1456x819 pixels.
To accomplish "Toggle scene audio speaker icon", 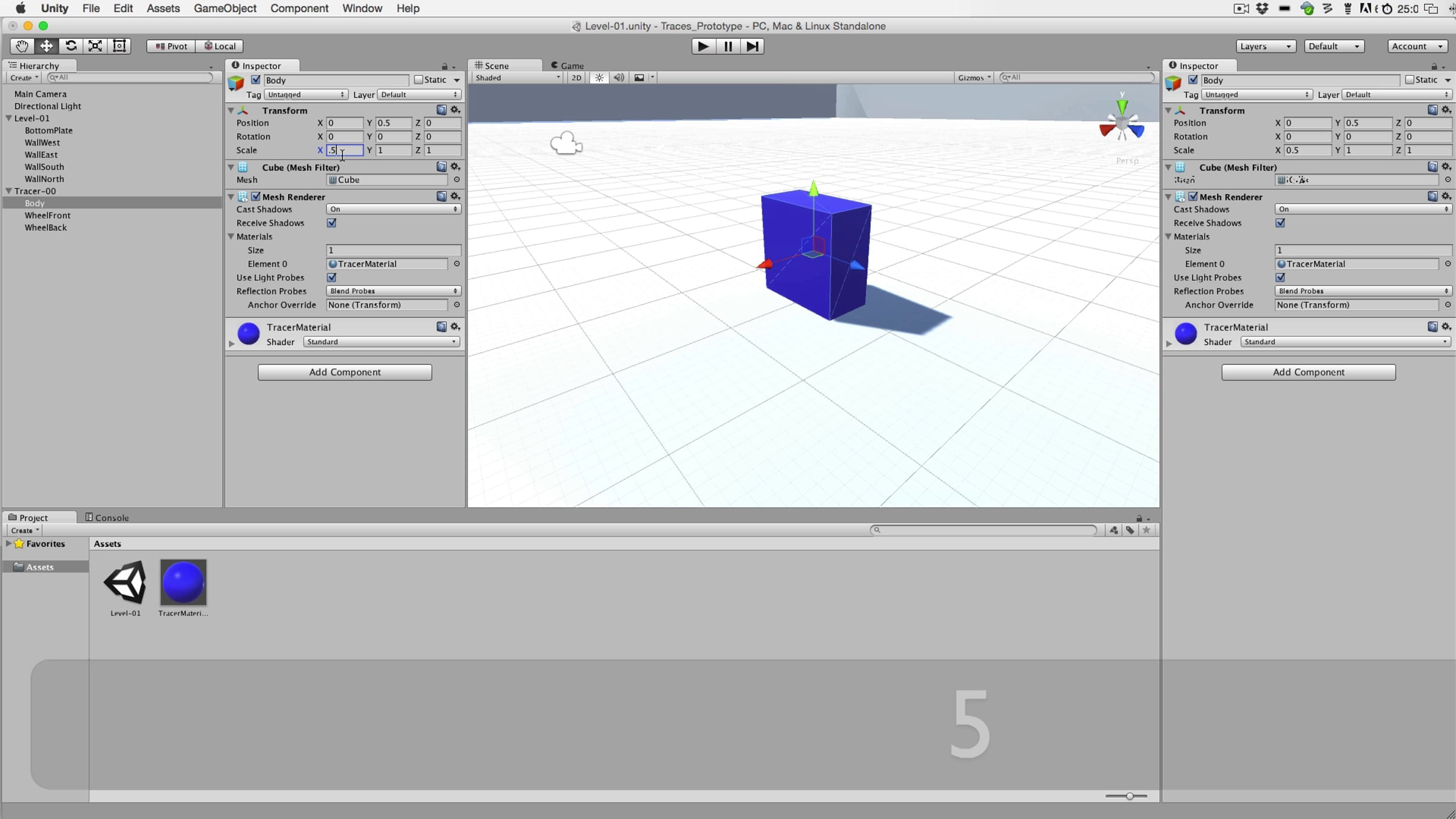I will 619,78.
